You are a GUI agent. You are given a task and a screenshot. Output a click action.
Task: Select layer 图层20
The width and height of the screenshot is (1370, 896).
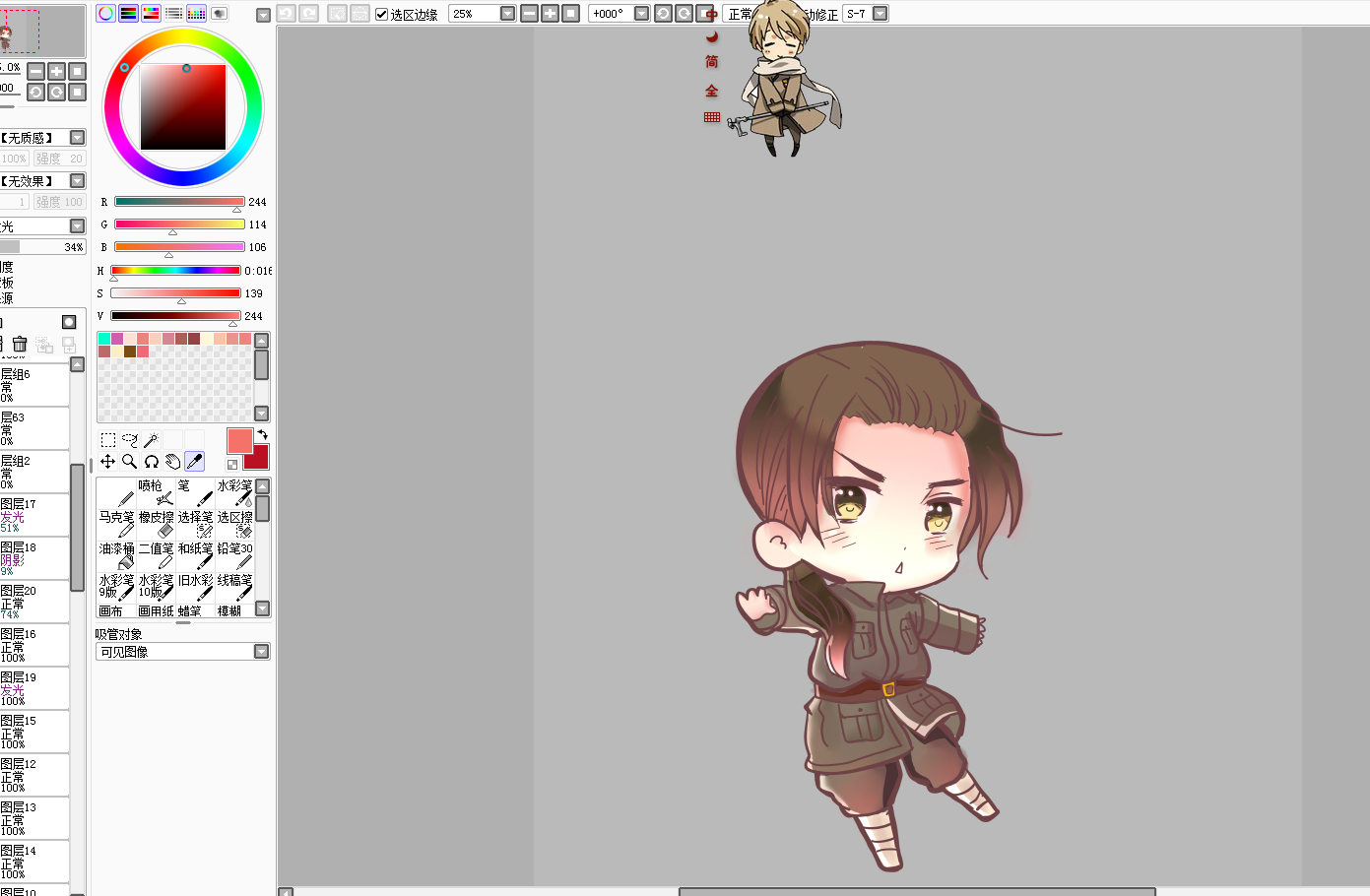tap(34, 602)
